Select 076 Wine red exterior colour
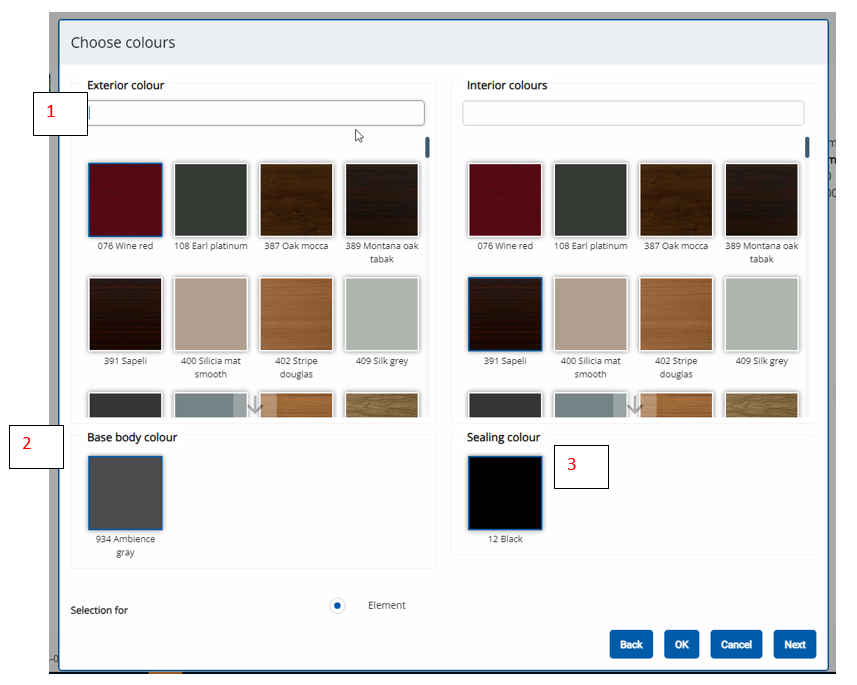Screen dimensions: 857x685 pyautogui.click(x=124, y=199)
